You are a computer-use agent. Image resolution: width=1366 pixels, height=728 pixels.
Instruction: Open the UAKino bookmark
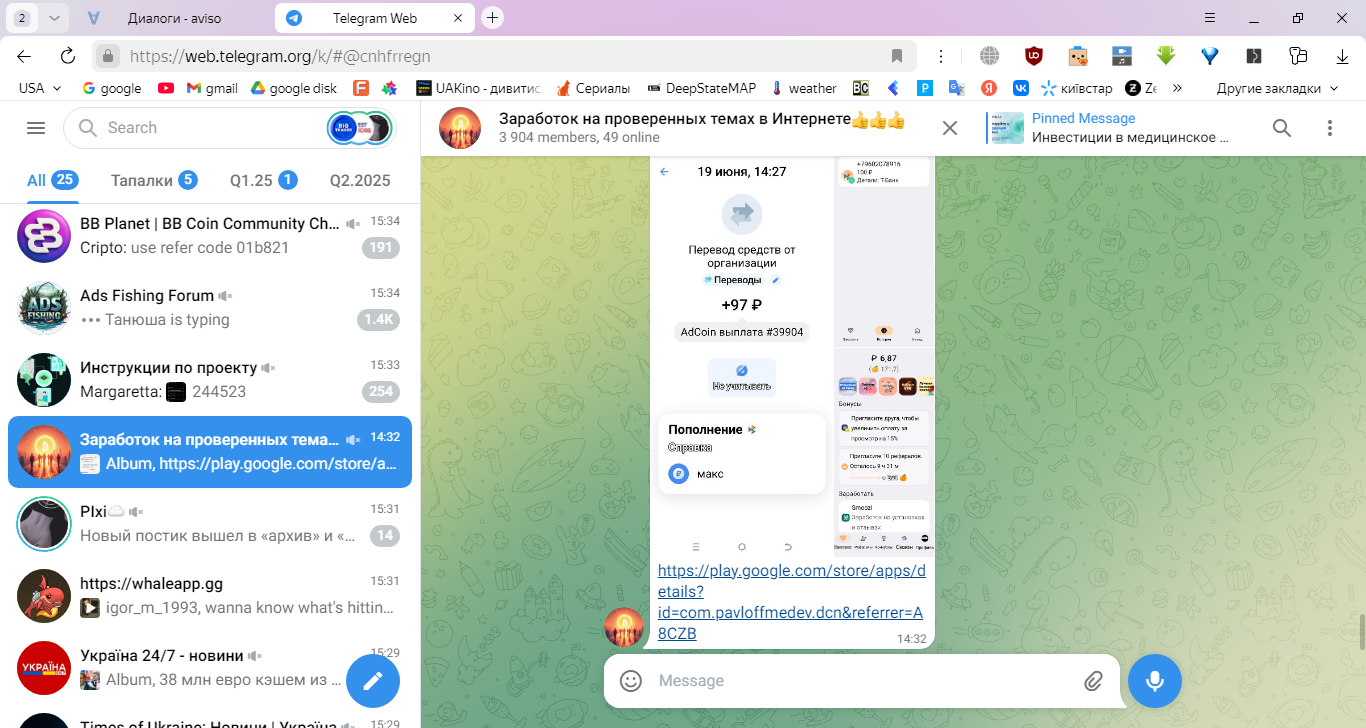tap(478, 88)
